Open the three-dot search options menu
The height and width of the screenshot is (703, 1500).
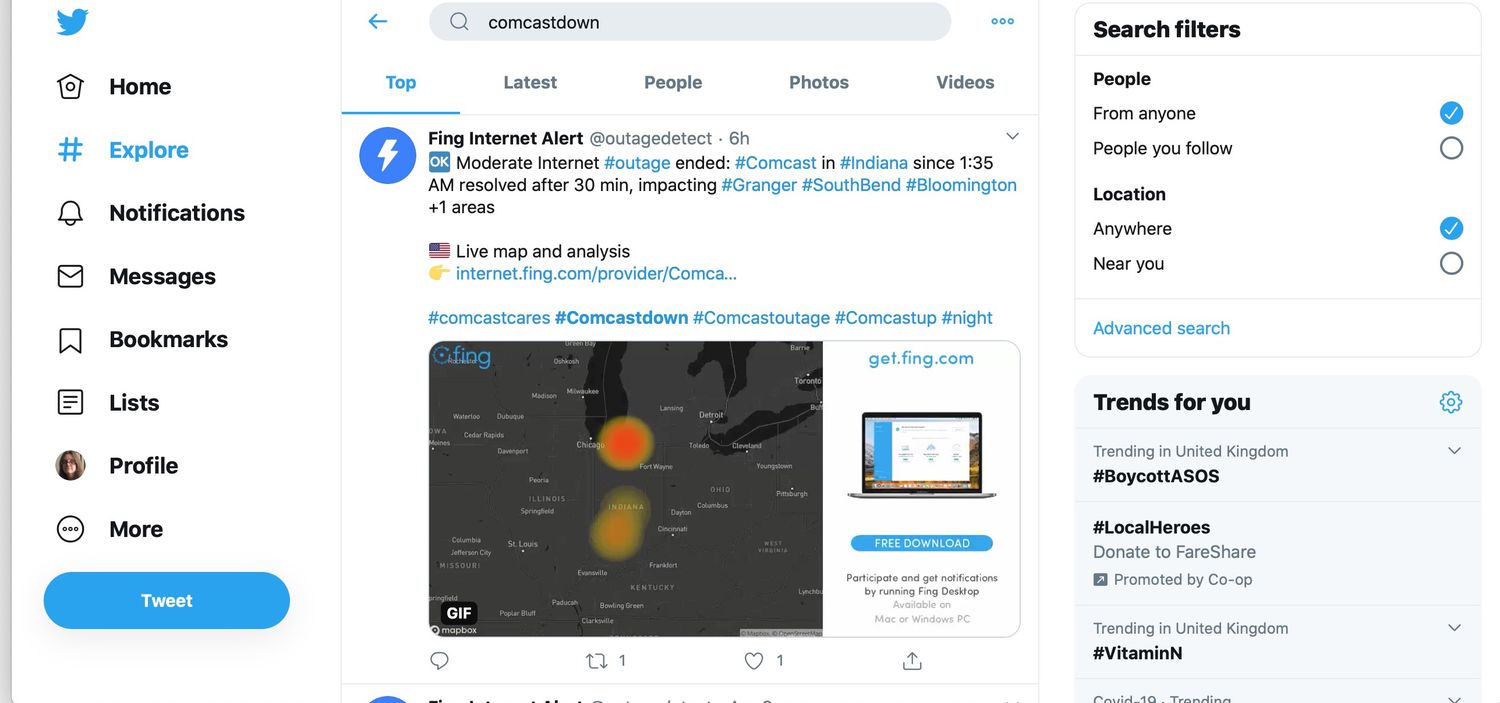pos(1002,22)
